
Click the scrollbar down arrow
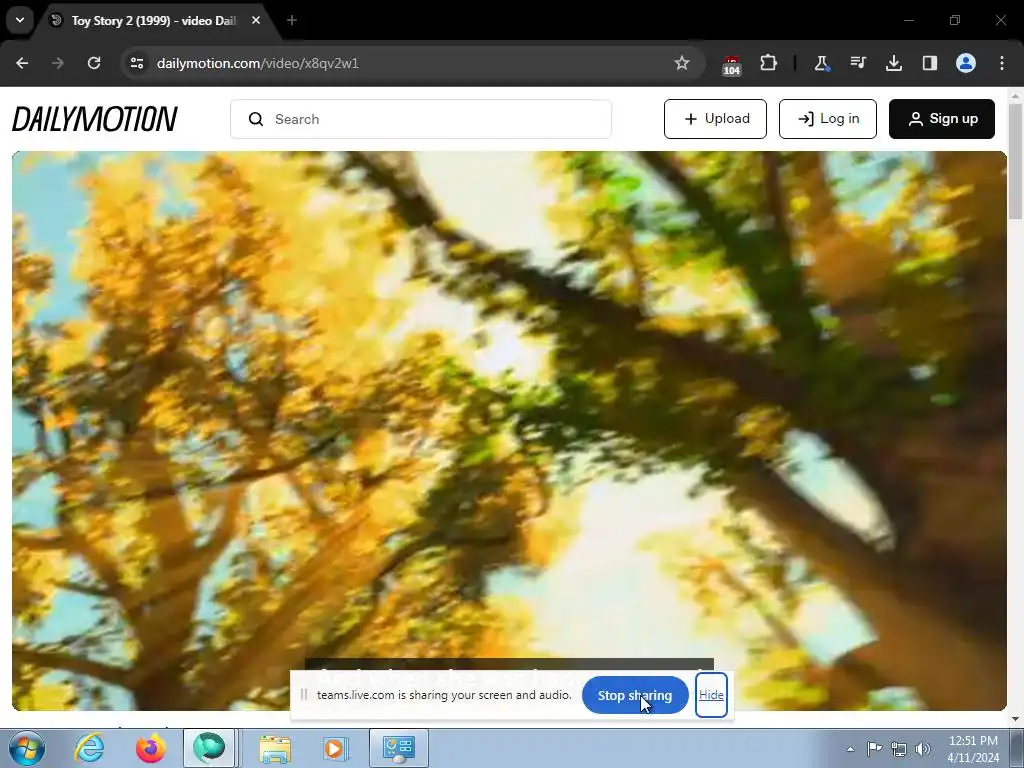[x=1015, y=719]
